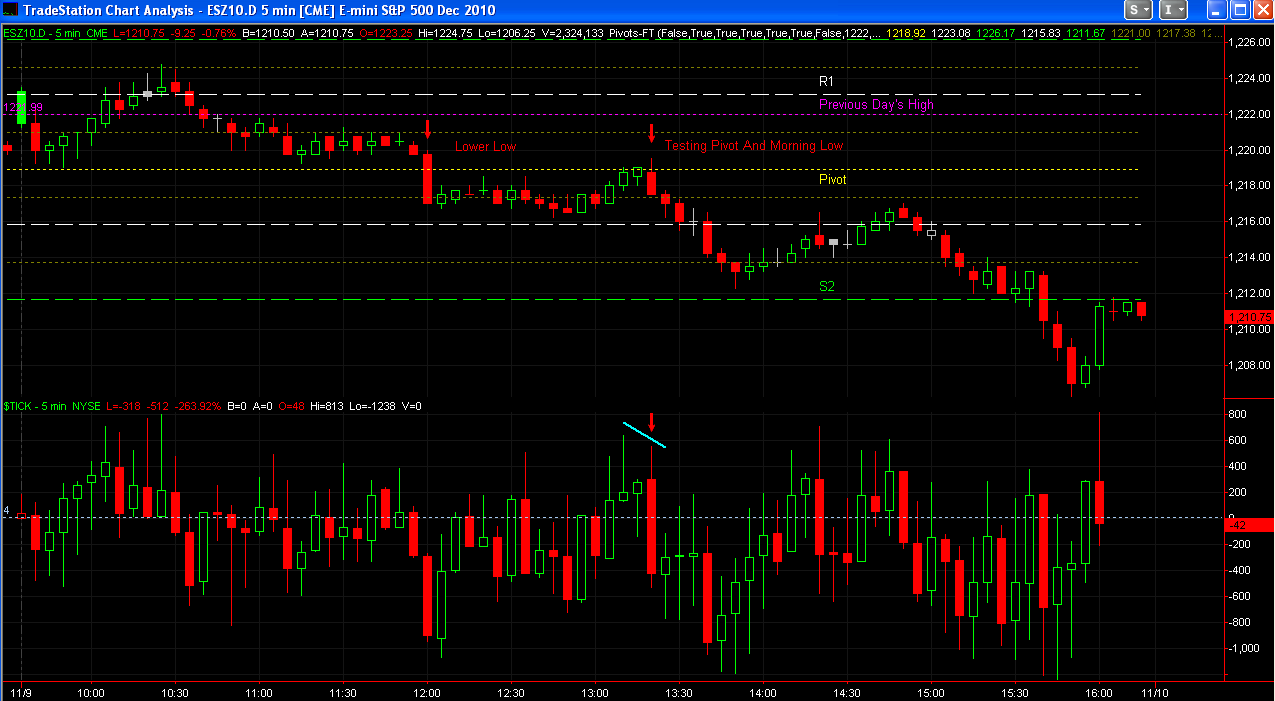Select the Lower Low annotation text

click(x=486, y=147)
